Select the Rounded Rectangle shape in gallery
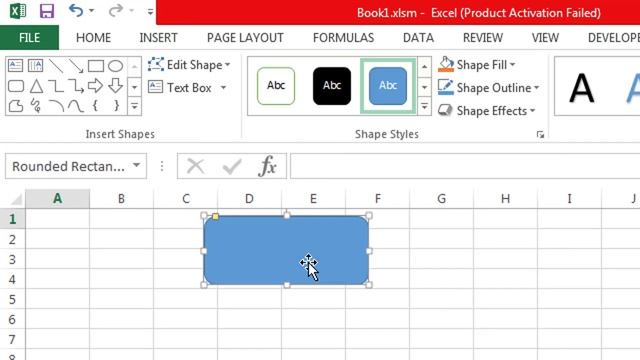 (x=16, y=86)
